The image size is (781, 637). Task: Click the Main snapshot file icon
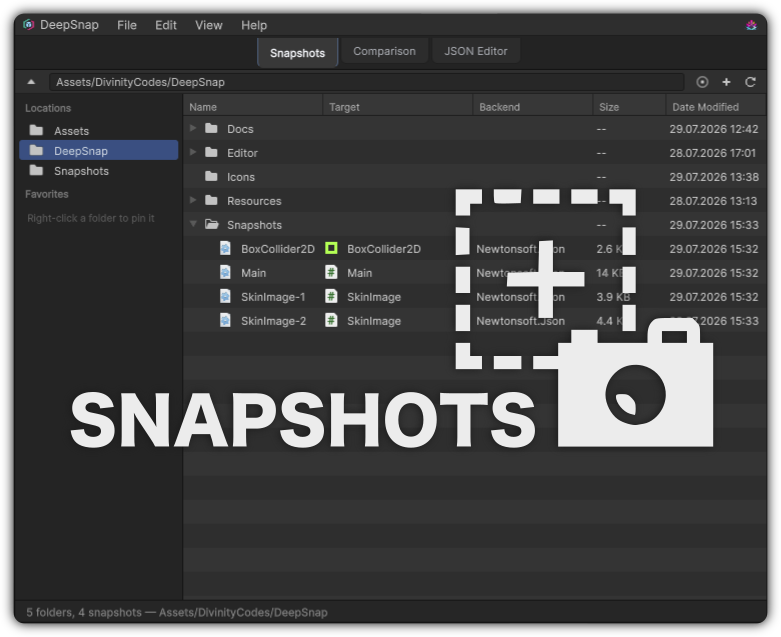tap(225, 272)
